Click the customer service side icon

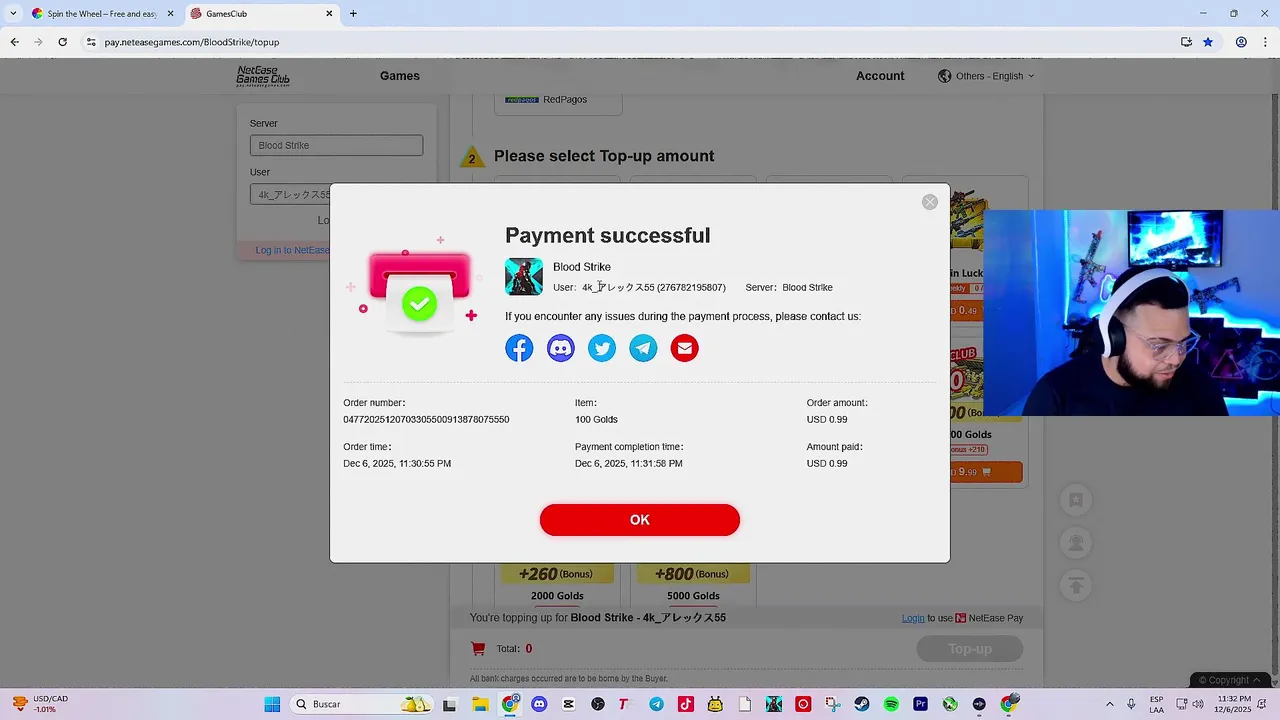(1076, 542)
